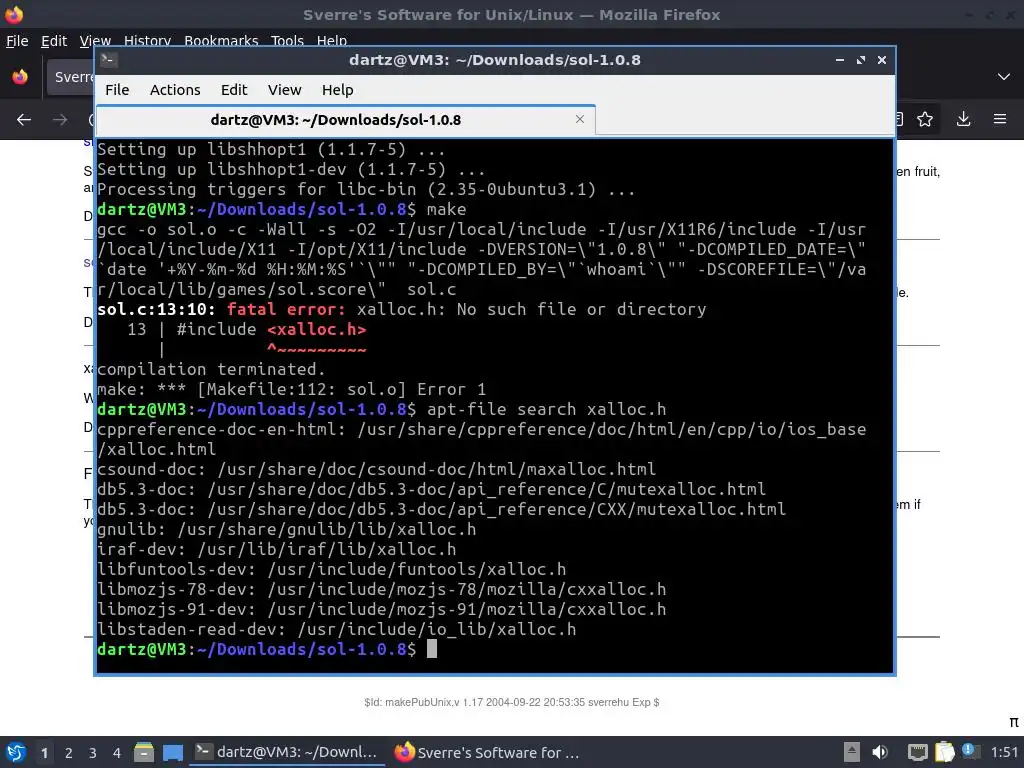Click the 'fatal error:' text in terminal
The image size is (1024, 768).
tap(285, 309)
